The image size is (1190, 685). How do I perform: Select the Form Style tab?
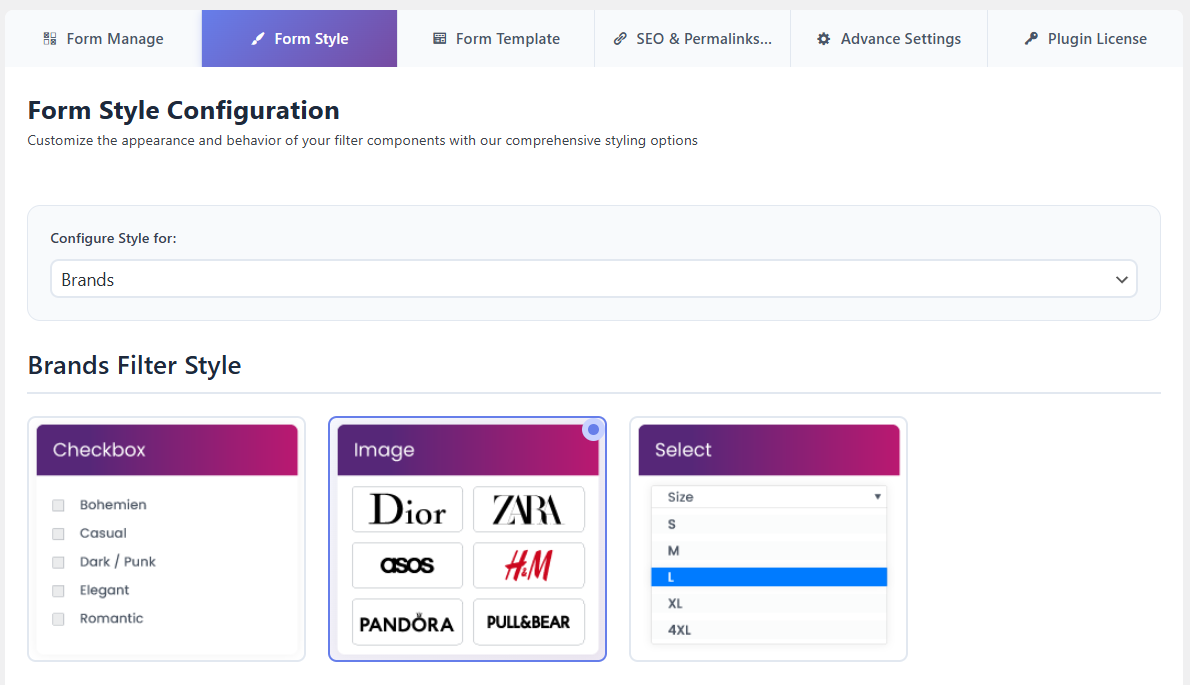point(299,39)
